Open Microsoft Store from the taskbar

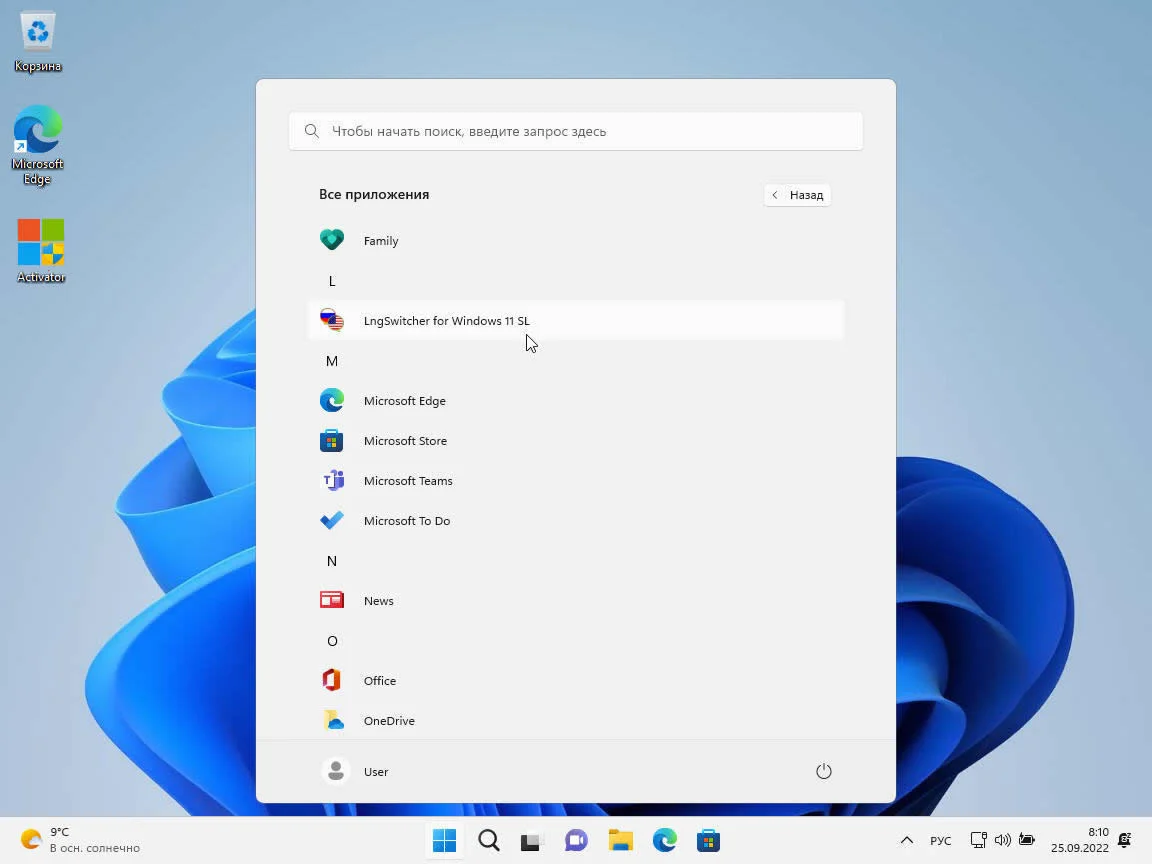[x=708, y=840]
